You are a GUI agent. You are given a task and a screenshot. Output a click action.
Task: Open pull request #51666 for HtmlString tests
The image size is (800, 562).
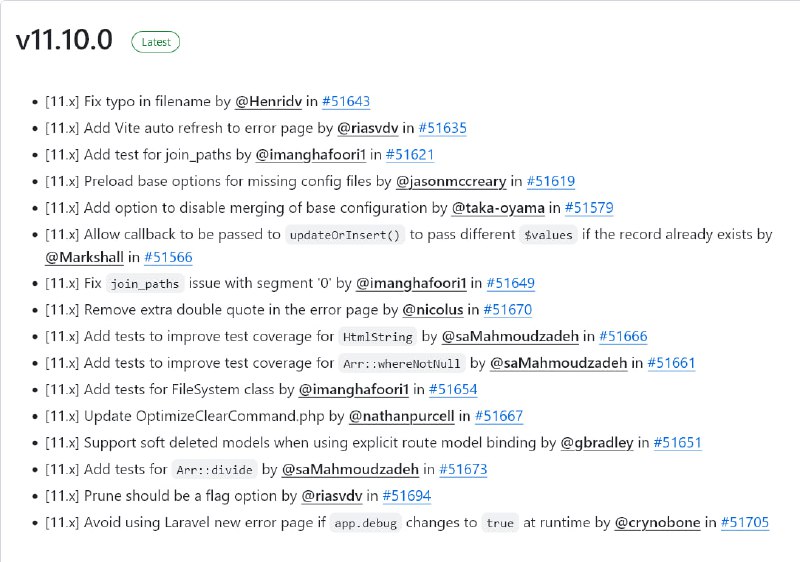623,336
